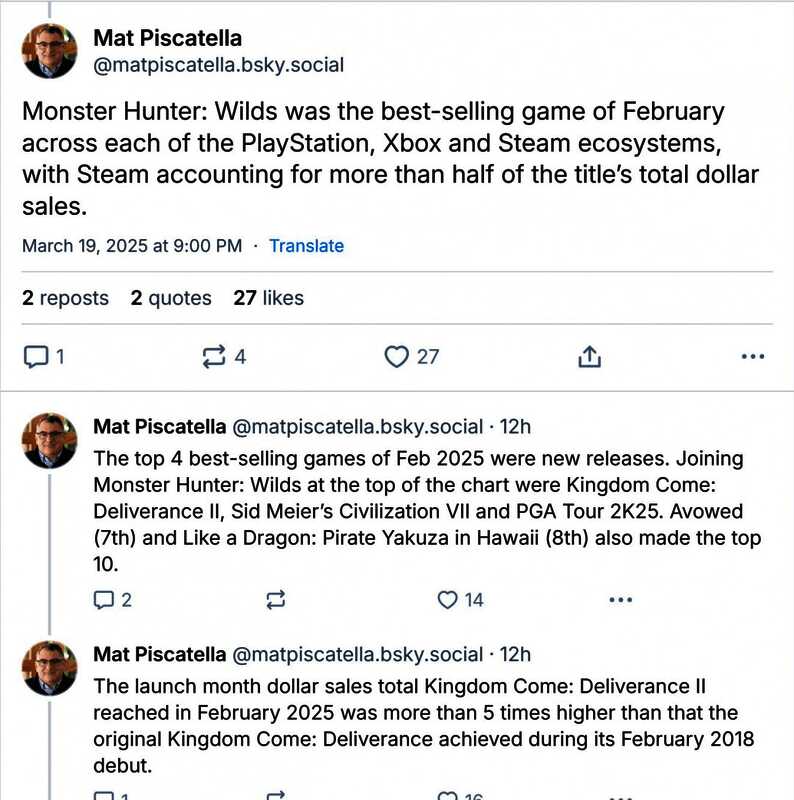
Task: Open the Mat Piscatella name on the main post
Action: coord(167,38)
